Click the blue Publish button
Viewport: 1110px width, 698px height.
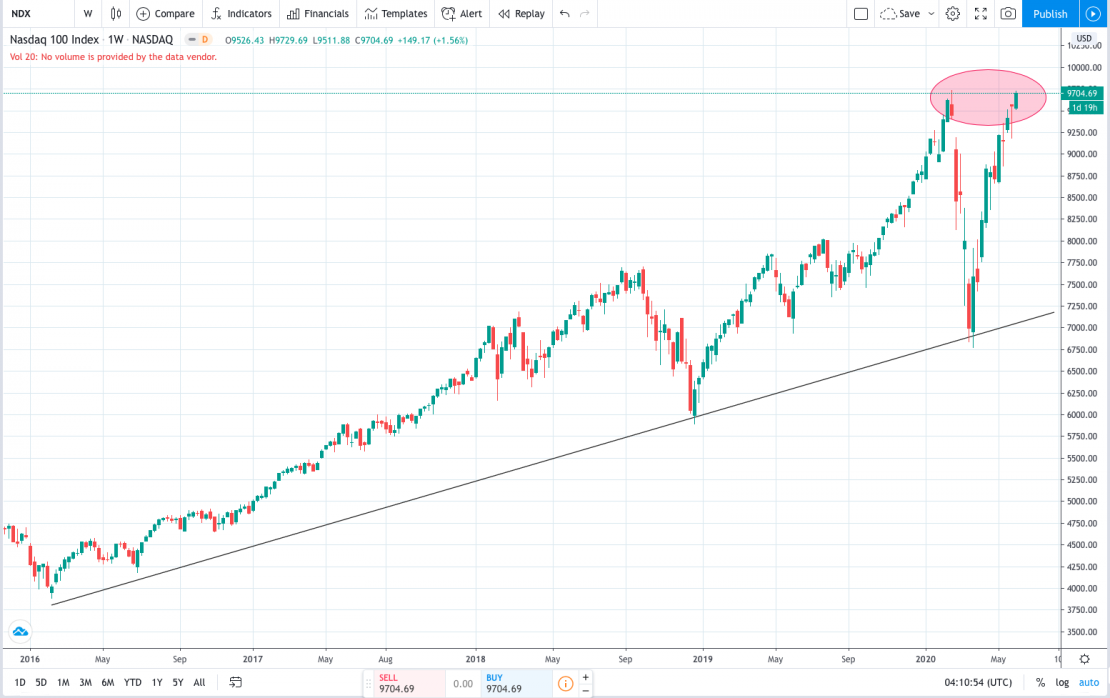[x=1050, y=14]
